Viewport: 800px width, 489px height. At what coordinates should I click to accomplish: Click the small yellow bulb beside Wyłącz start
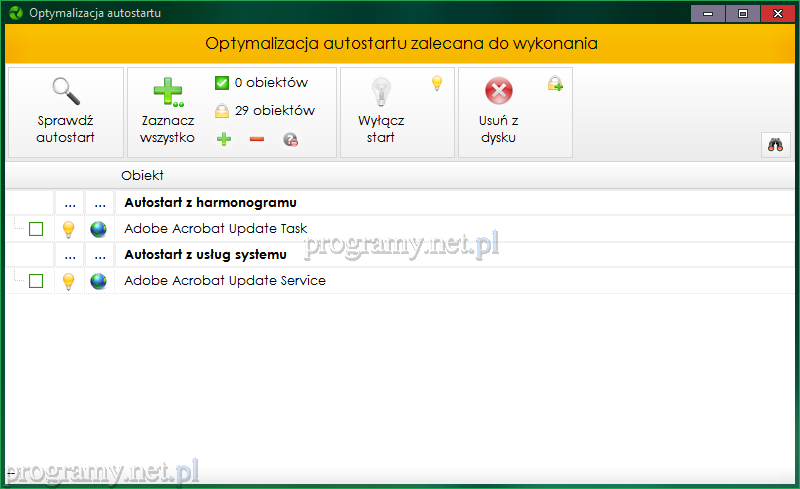[436, 84]
